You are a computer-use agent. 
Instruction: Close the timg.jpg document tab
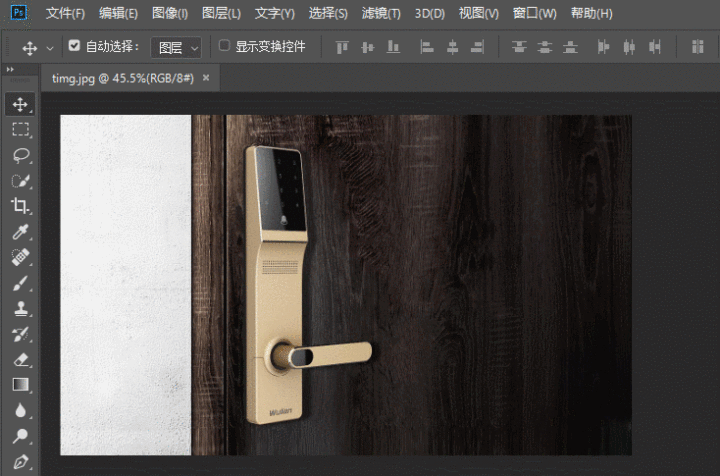(206, 77)
